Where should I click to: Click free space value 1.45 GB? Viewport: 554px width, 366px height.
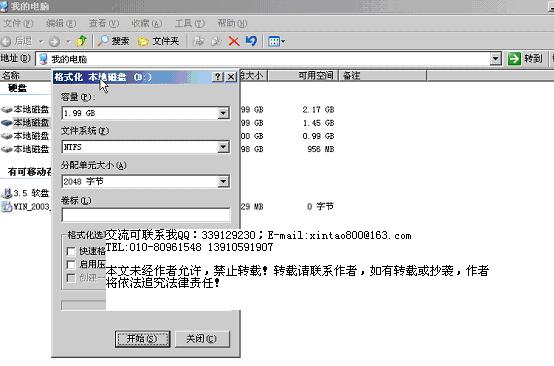pos(318,123)
